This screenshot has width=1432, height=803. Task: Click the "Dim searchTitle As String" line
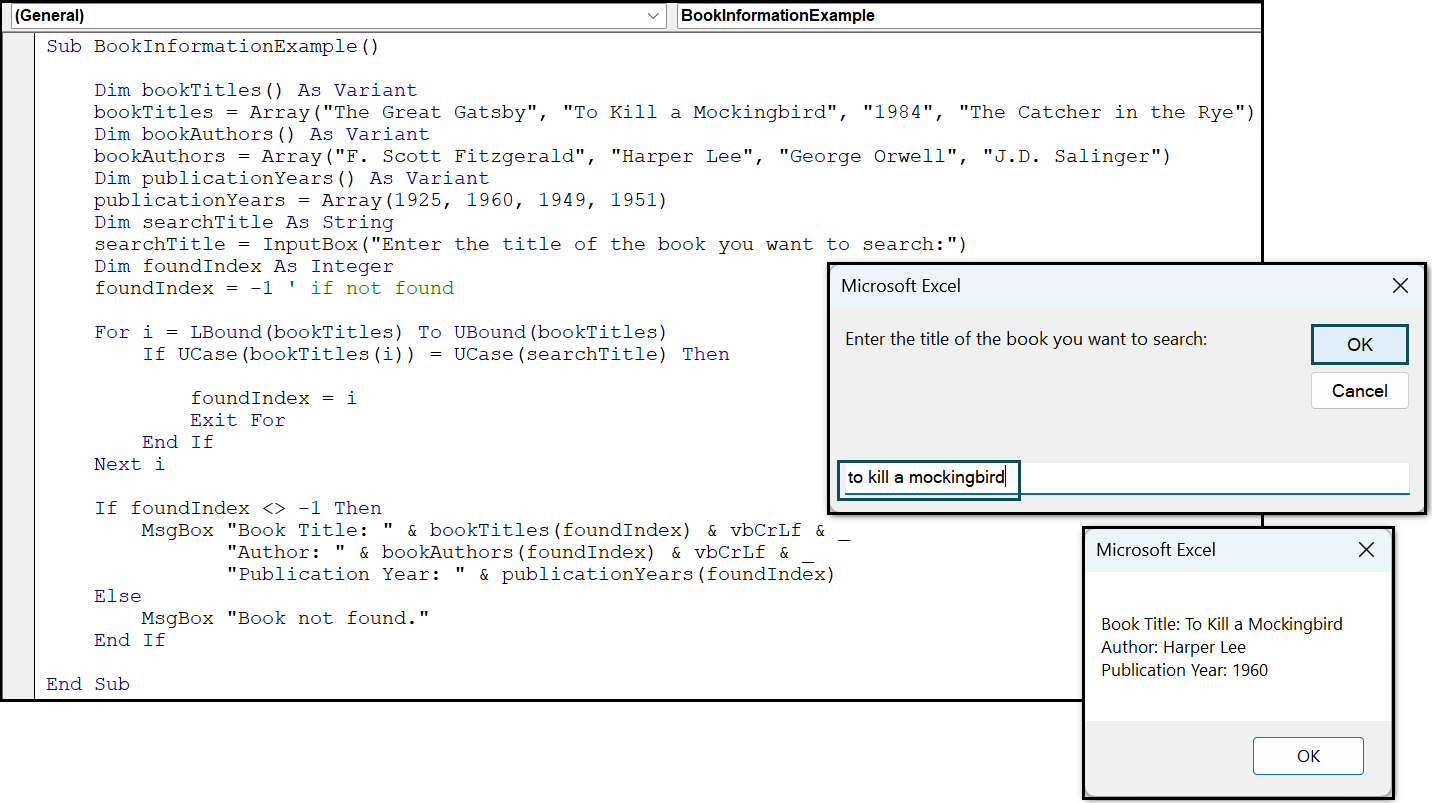click(244, 222)
